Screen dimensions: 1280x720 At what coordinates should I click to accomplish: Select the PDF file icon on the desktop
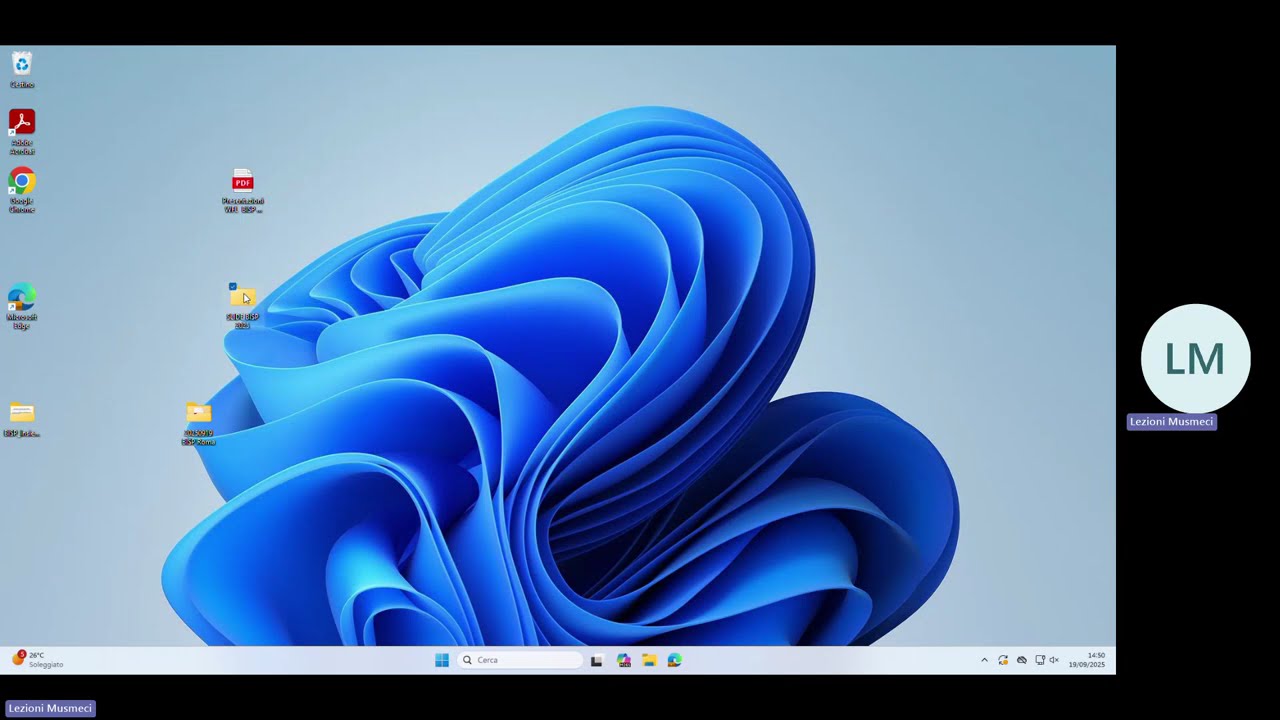click(243, 191)
